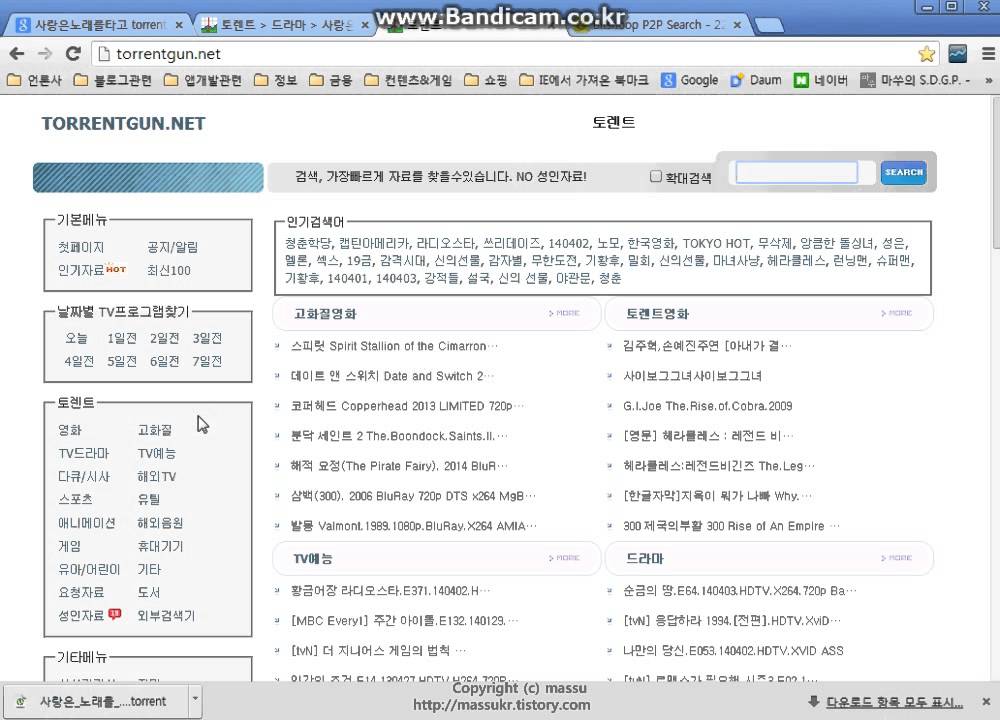Open 최신100 menu item
The width and height of the screenshot is (1000, 720).
(169, 270)
